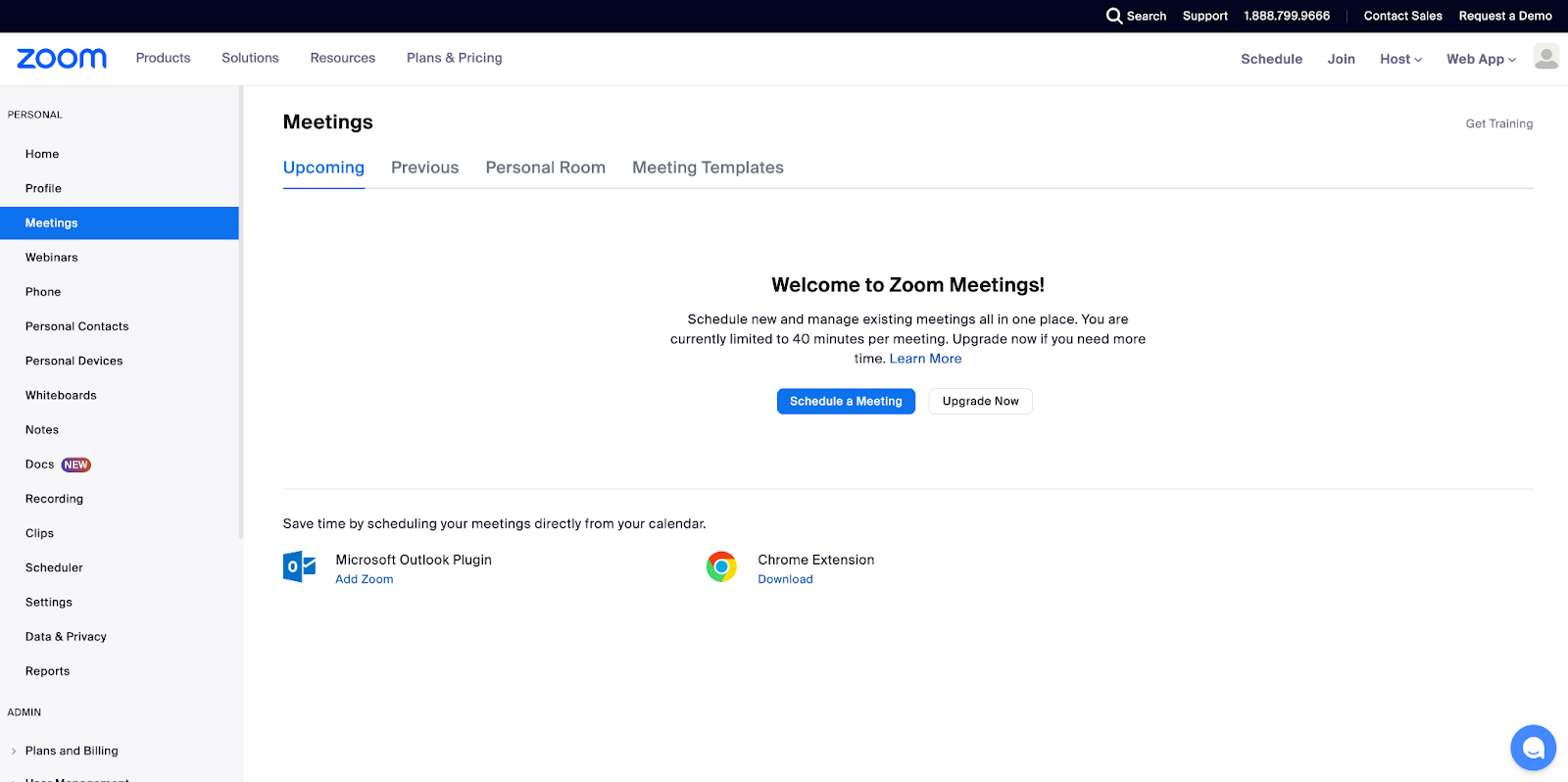Expand the Web App dropdown
Image resolution: width=1568 pixels, height=782 pixels.
pyautogui.click(x=1481, y=59)
